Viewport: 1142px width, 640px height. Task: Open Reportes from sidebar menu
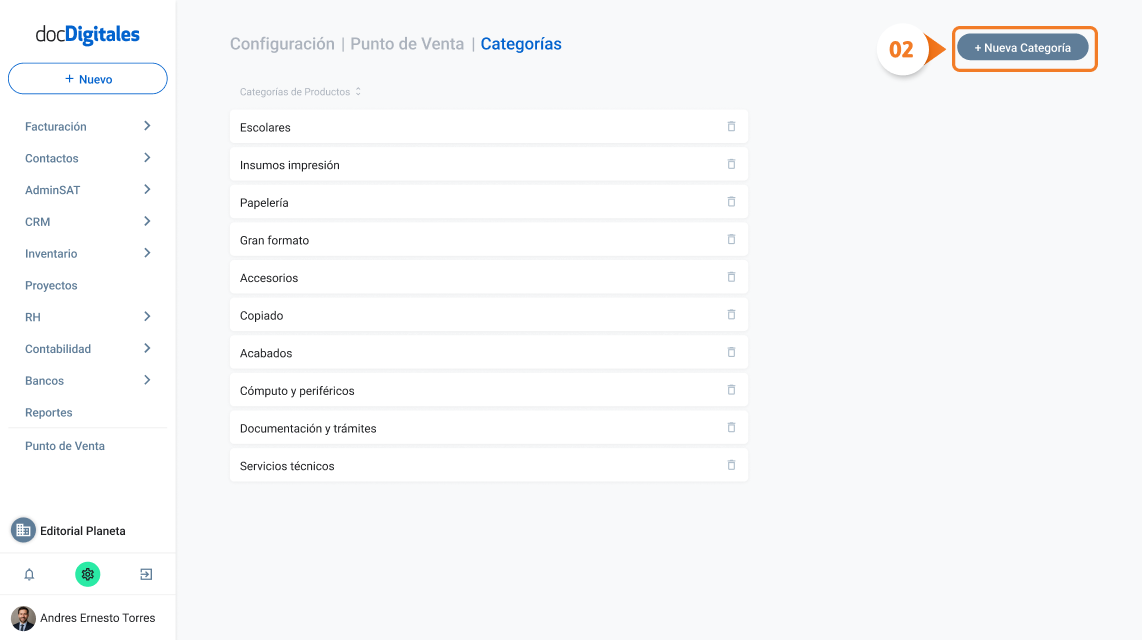49,412
